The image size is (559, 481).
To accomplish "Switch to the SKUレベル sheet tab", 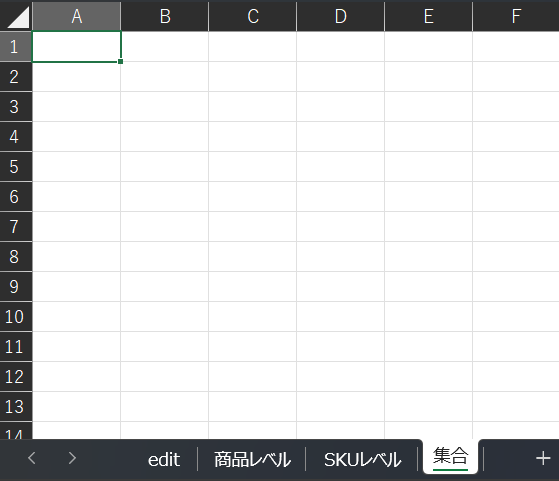I will tap(362, 459).
